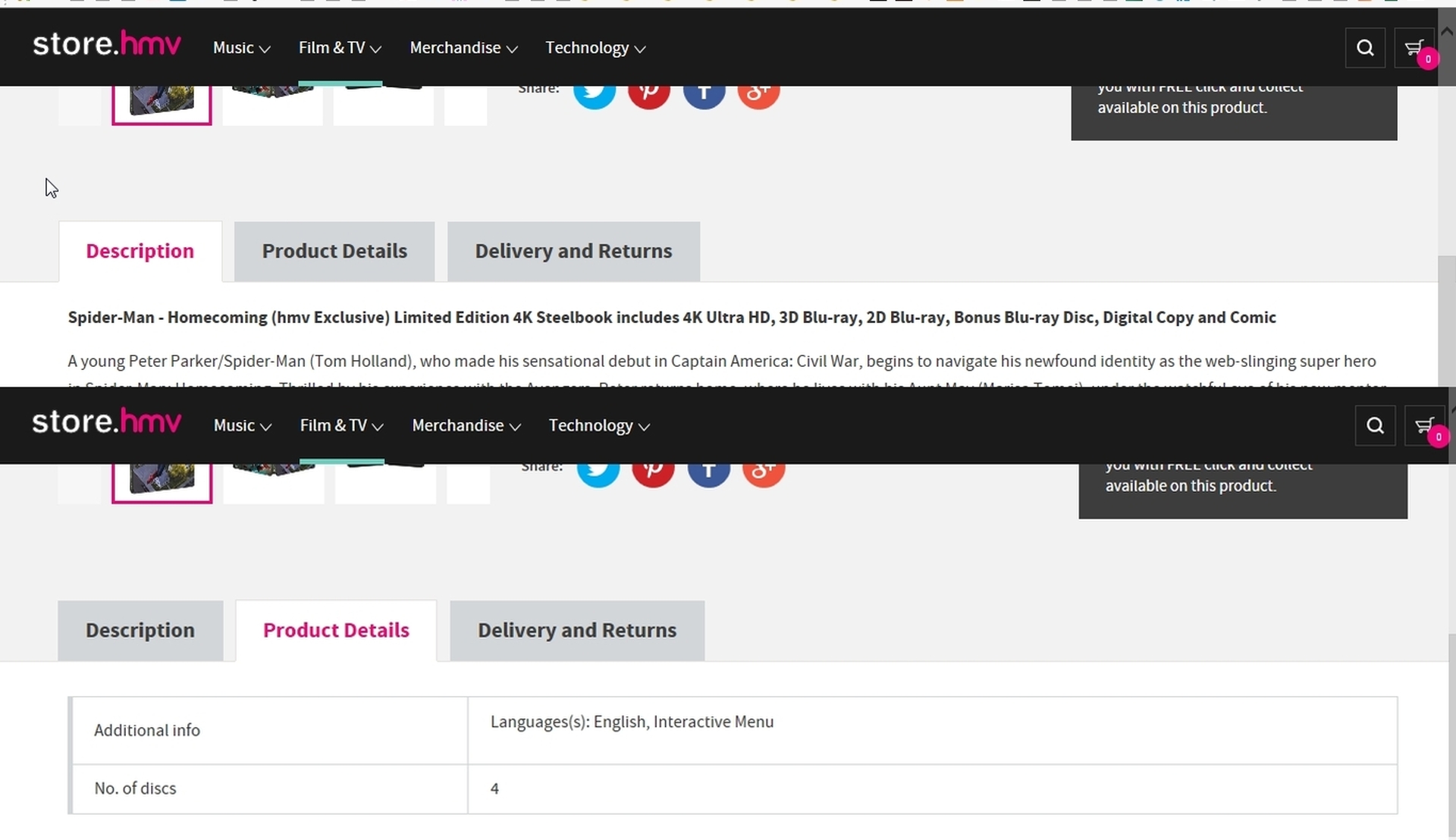Viewport: 1456px width, 840px height.
Task: Select the third product thumbnail in upper copy
Action: pyautogui.click(x=384, y=105)
